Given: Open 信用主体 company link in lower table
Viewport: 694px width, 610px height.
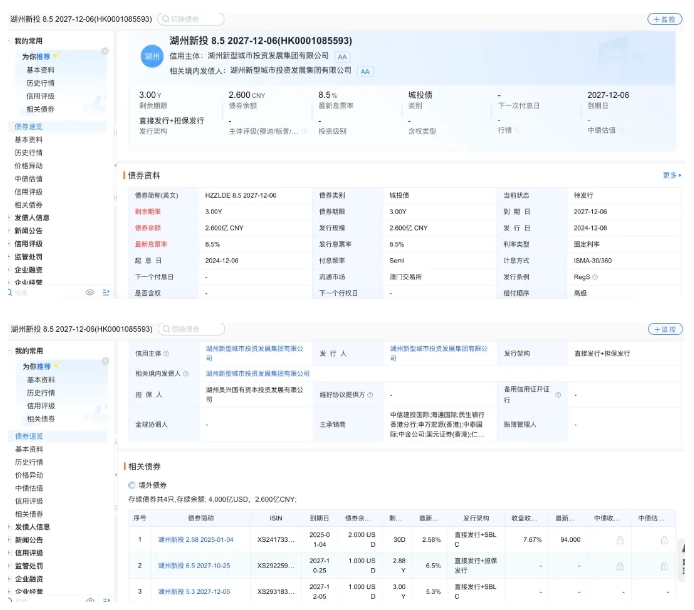Looking at the screenshot, I should pyautogui.click(x=254, y=353).
